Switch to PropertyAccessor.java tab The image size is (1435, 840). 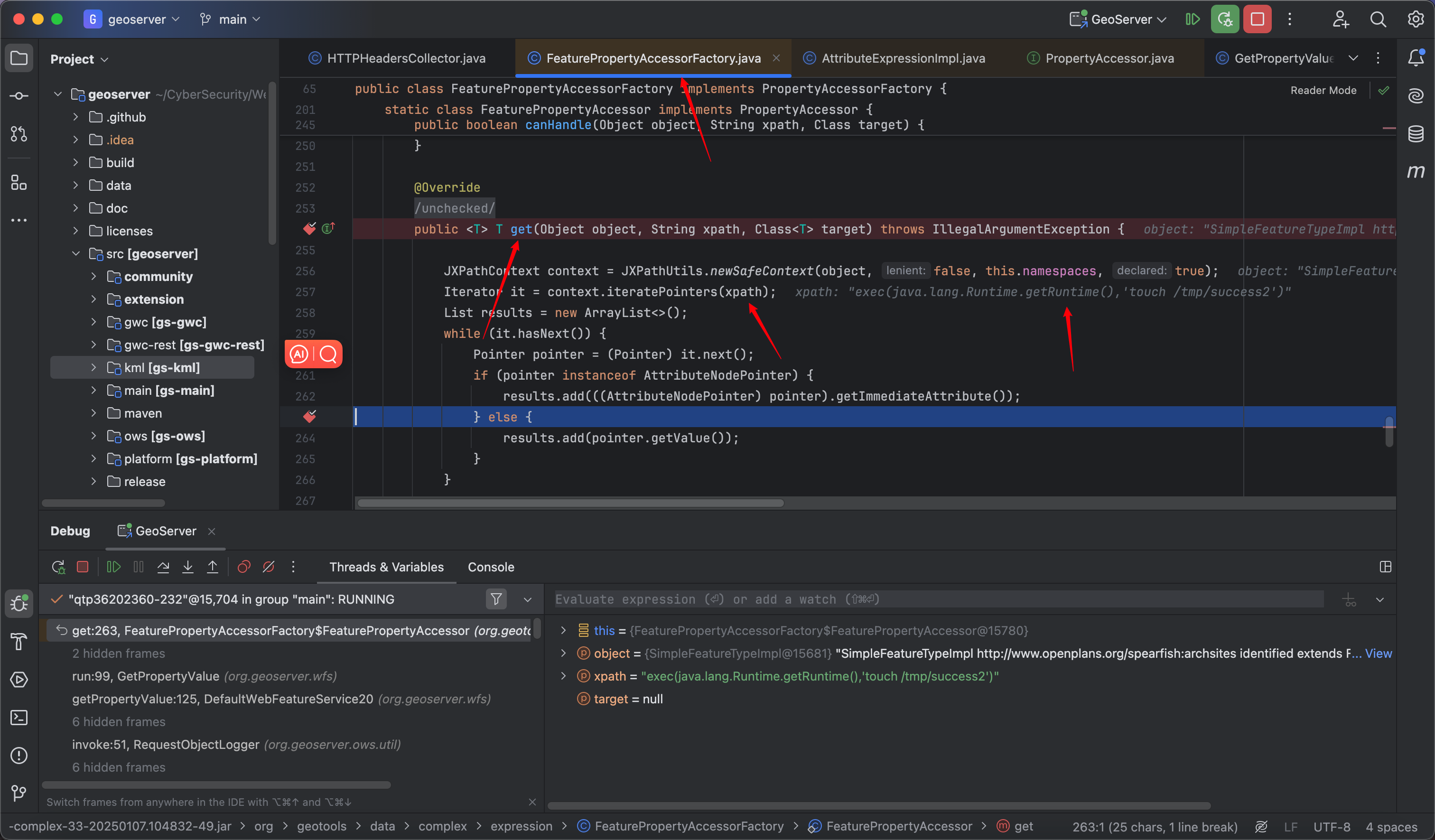point(1101,58)
